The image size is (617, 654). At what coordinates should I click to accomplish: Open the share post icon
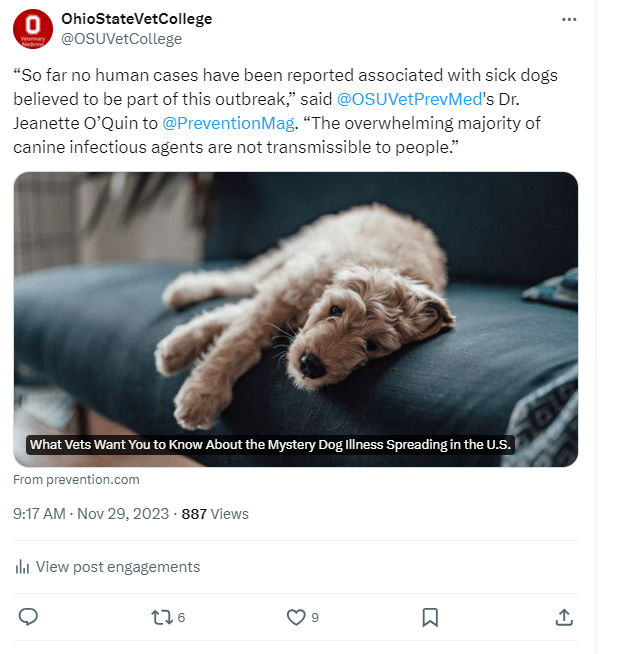pos(564,617)
